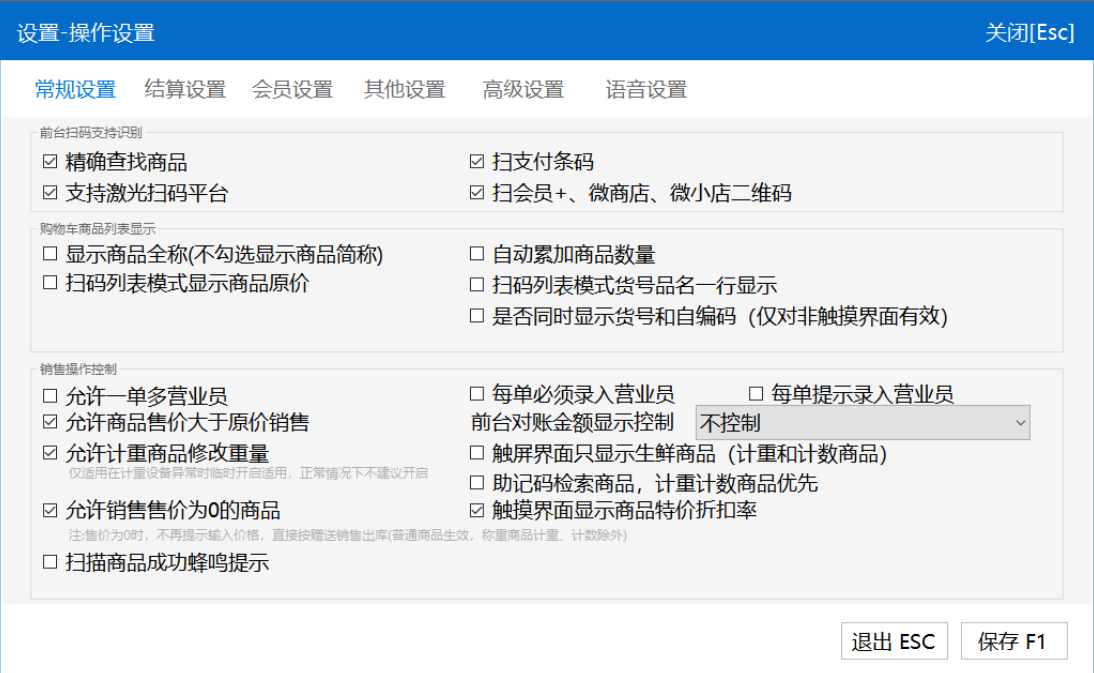This screenshot has height=673, width=1094.
Task: Disable 支持激光扫码平台 option
Action: 50,192
